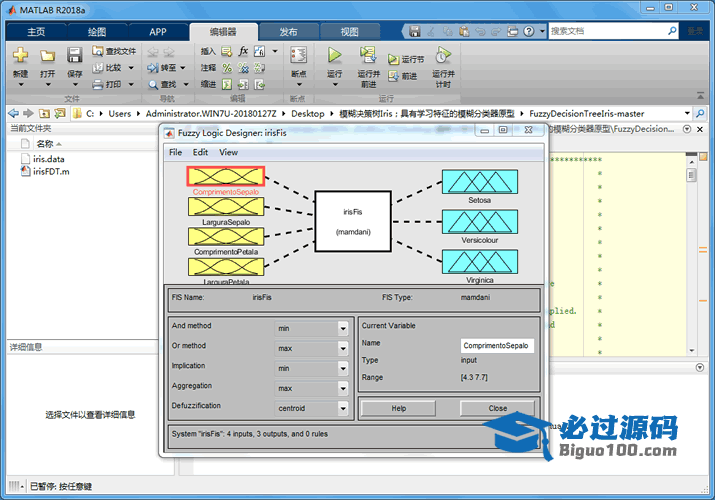Screen dimensions: 715x500
Task: Switch to the 视图 ribbon tab
Action: [350, 32]
